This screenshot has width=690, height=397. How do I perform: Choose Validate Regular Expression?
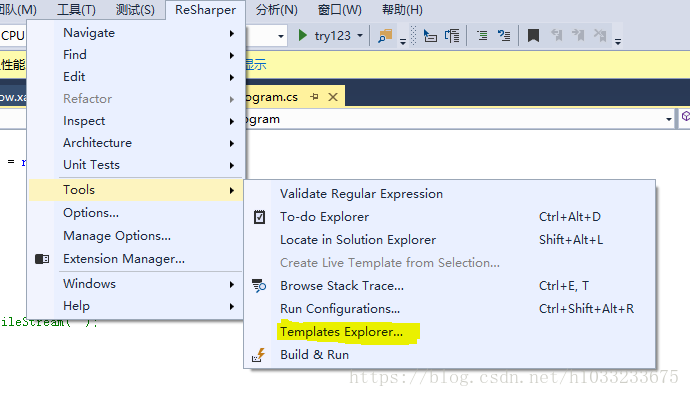coord(450,194)
